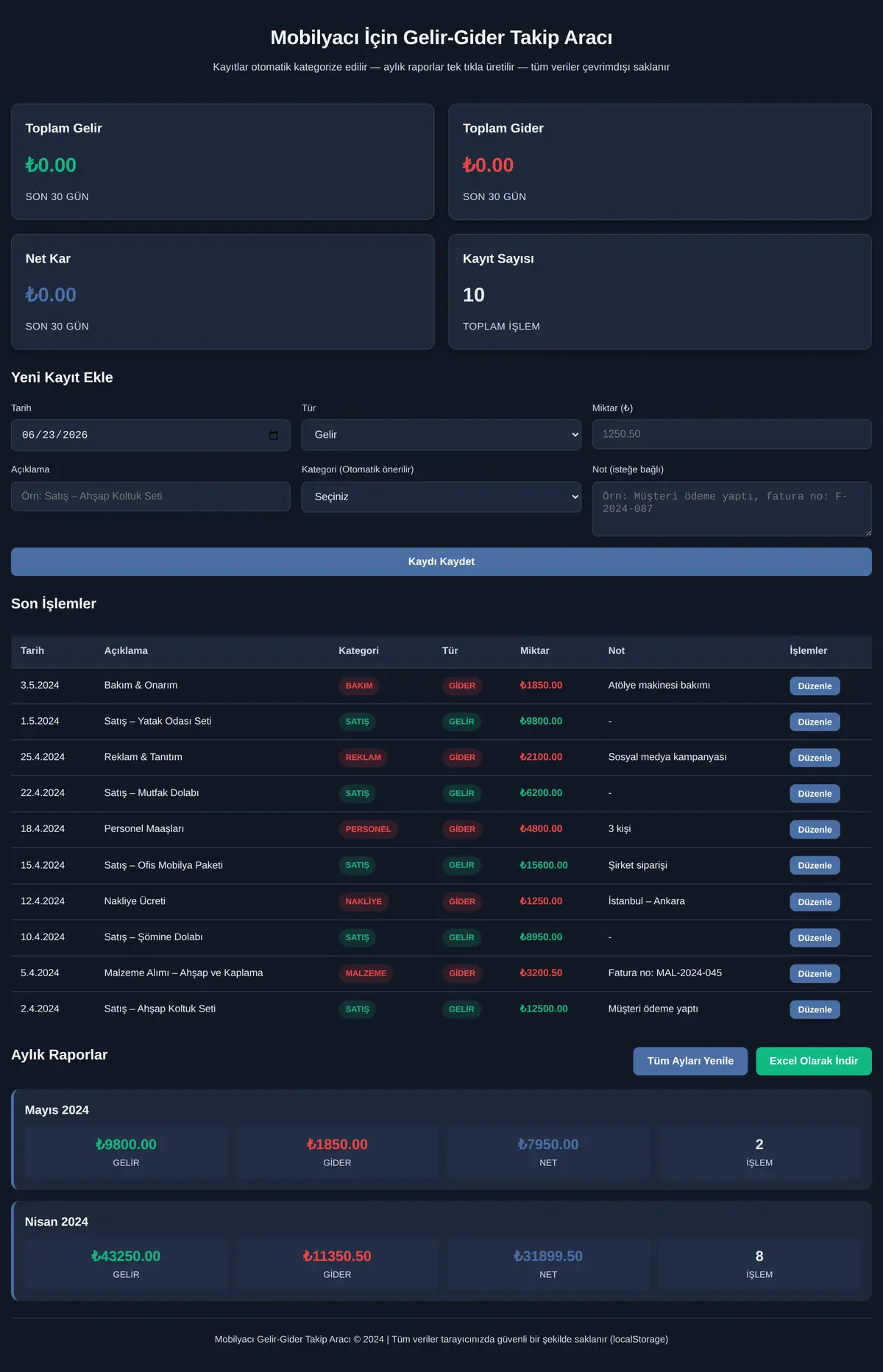Click the Kaydı Kaydet button

pos(441,561)
